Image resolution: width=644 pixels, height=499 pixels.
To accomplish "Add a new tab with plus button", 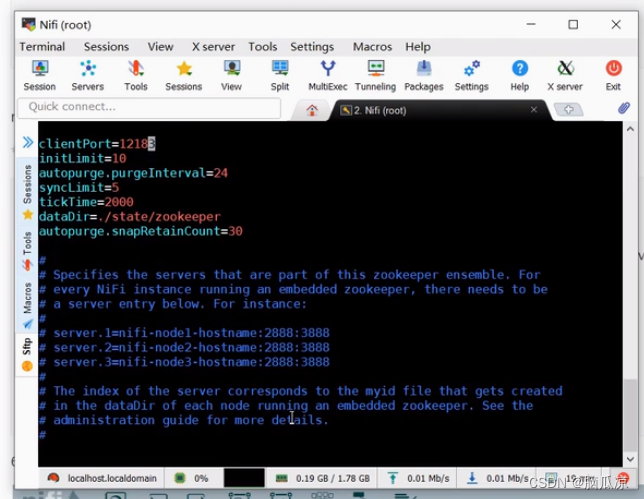I will 568,110.
